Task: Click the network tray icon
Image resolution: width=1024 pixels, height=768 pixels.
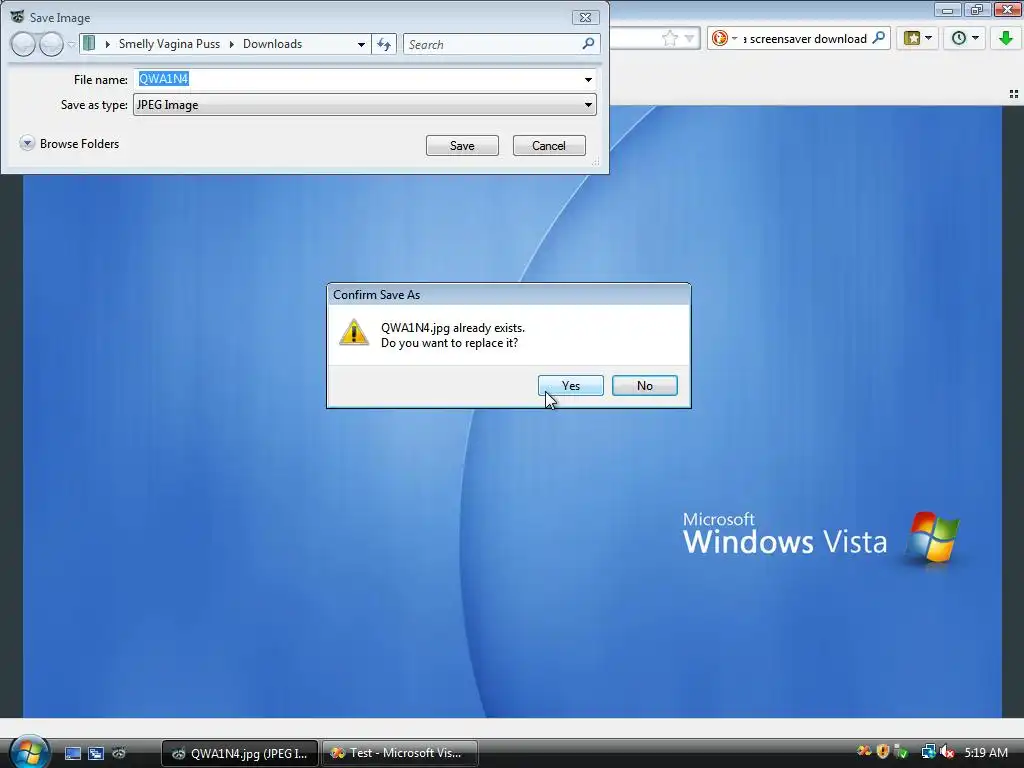Action: pos(929,752)
